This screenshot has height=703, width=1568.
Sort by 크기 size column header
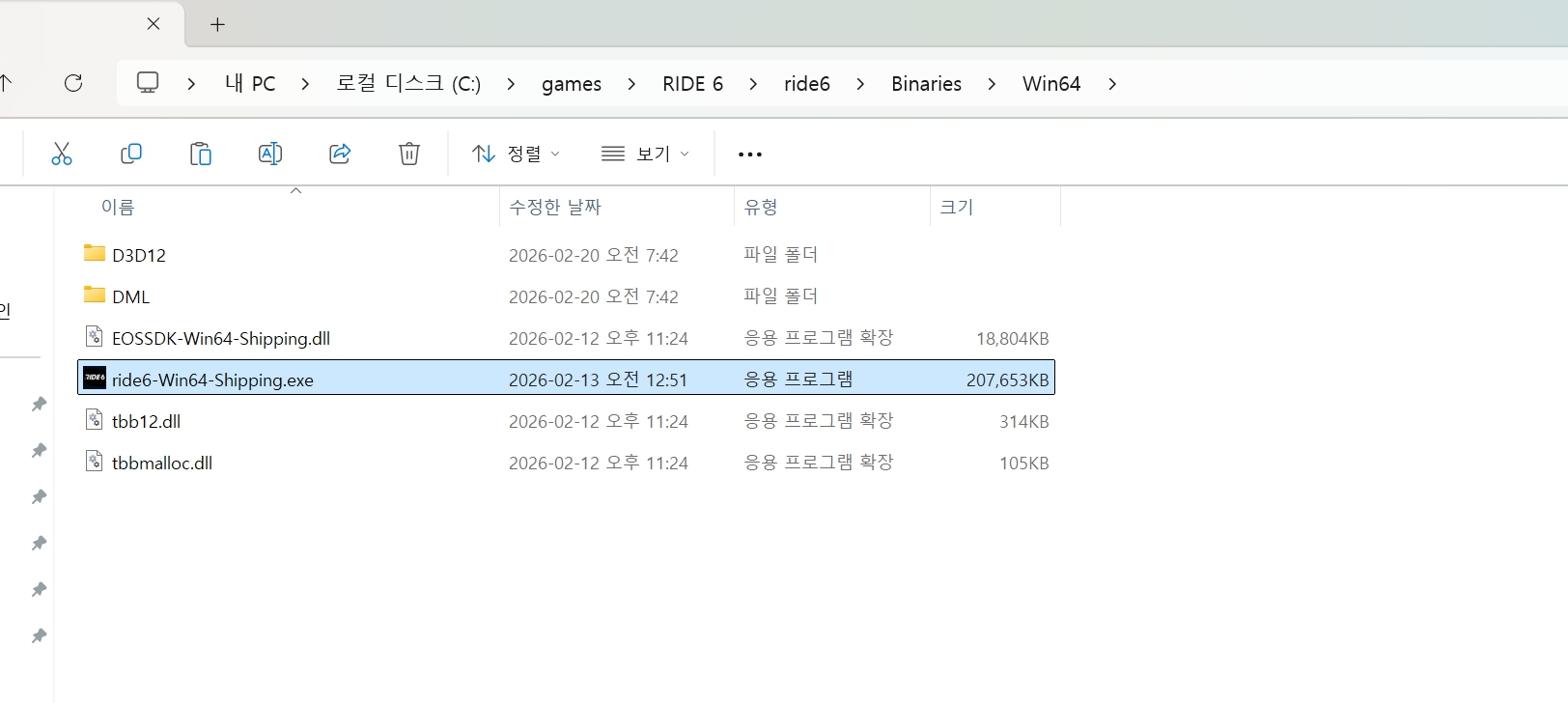tap(957, 207)
